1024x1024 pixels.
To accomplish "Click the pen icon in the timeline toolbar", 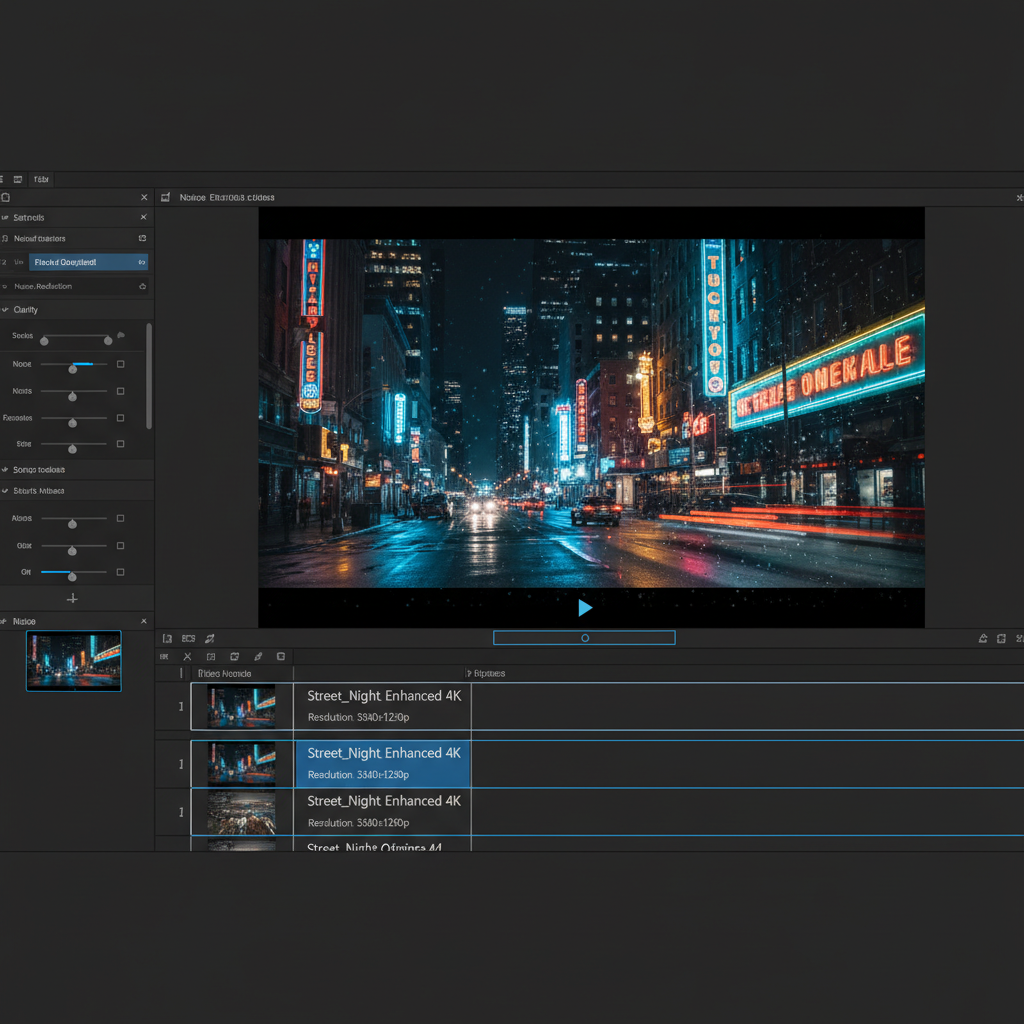I will tap(258, 657).
